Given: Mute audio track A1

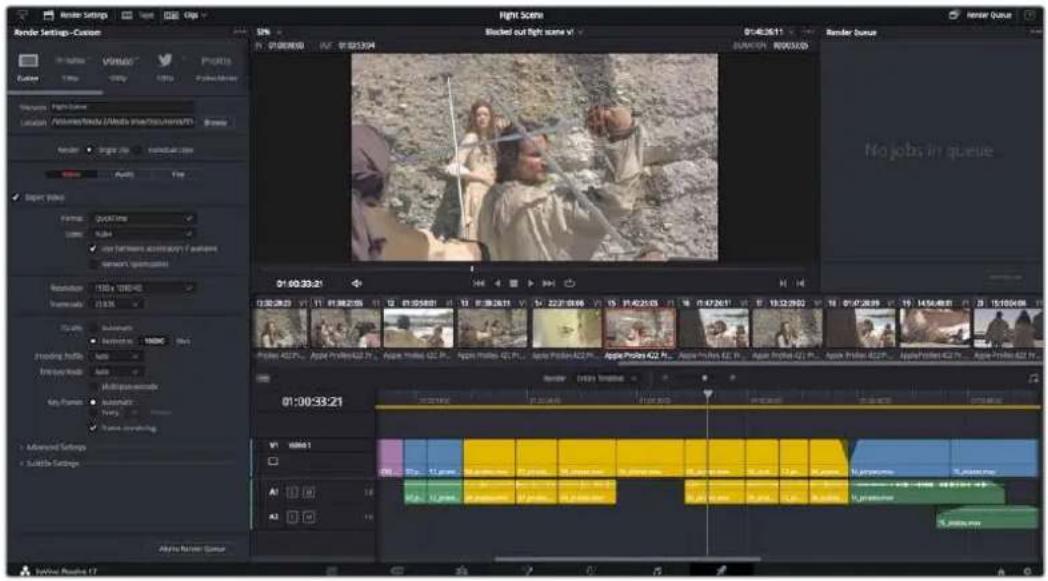Looking at the screenshot, I should [308, 493].
